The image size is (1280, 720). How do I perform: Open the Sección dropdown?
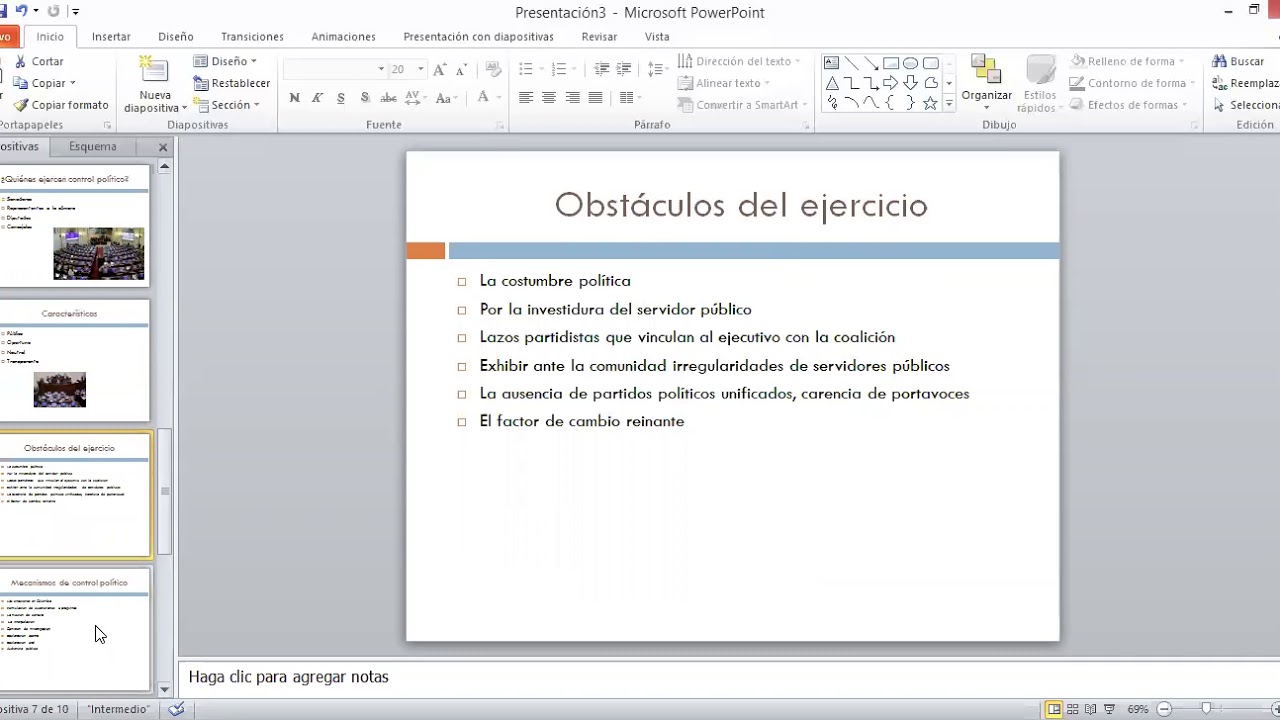pyautogui.click(x=226, y=105)
